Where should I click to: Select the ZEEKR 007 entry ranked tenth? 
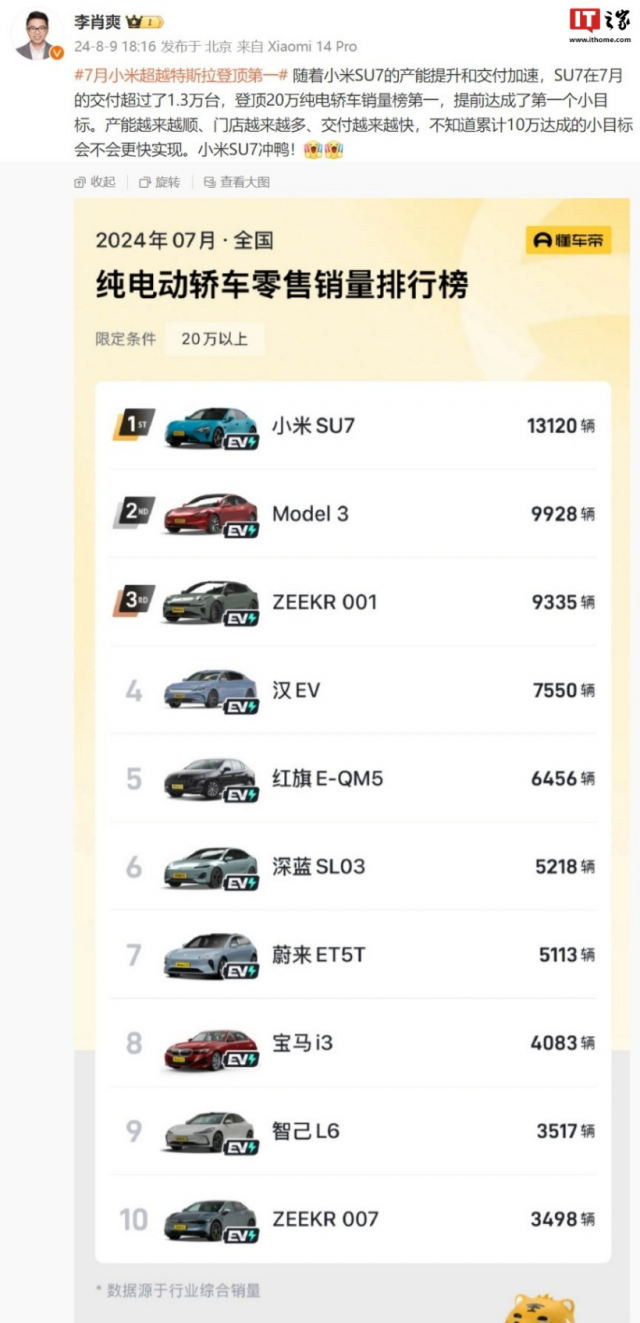353,1219
